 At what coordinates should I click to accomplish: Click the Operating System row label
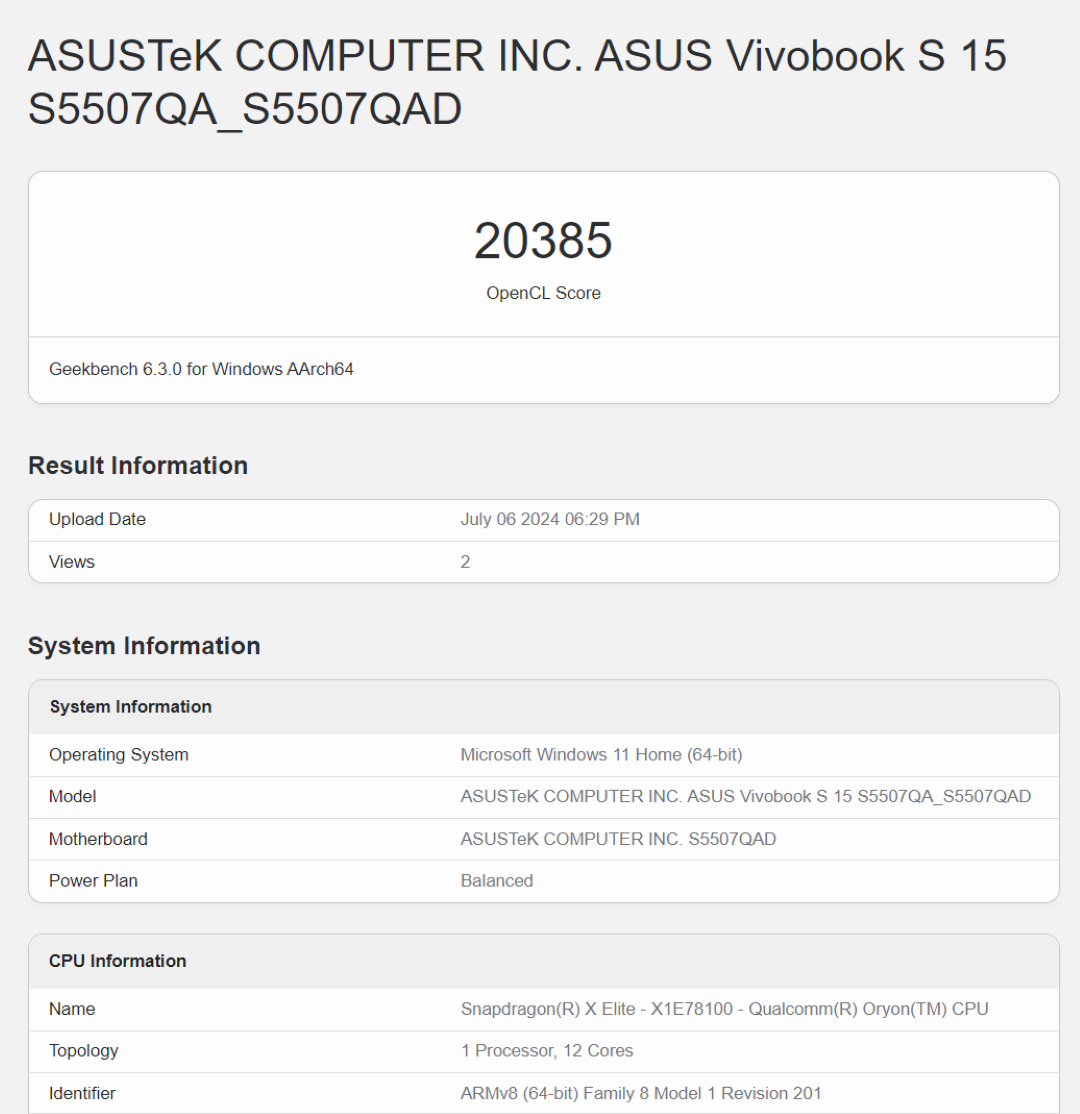tap(118, 754)
